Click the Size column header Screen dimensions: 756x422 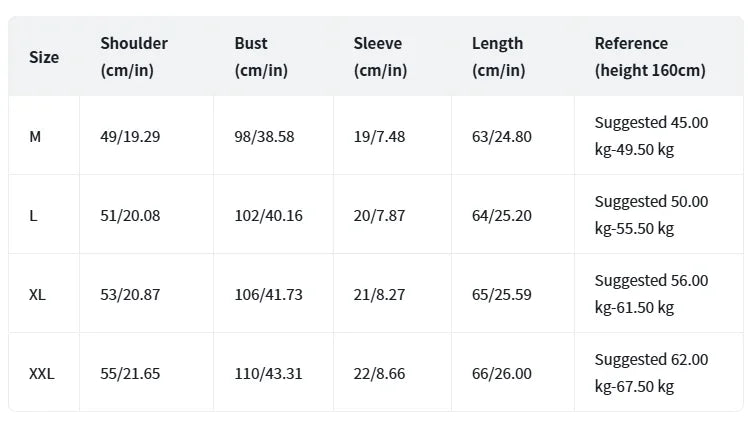click(44, 57)
